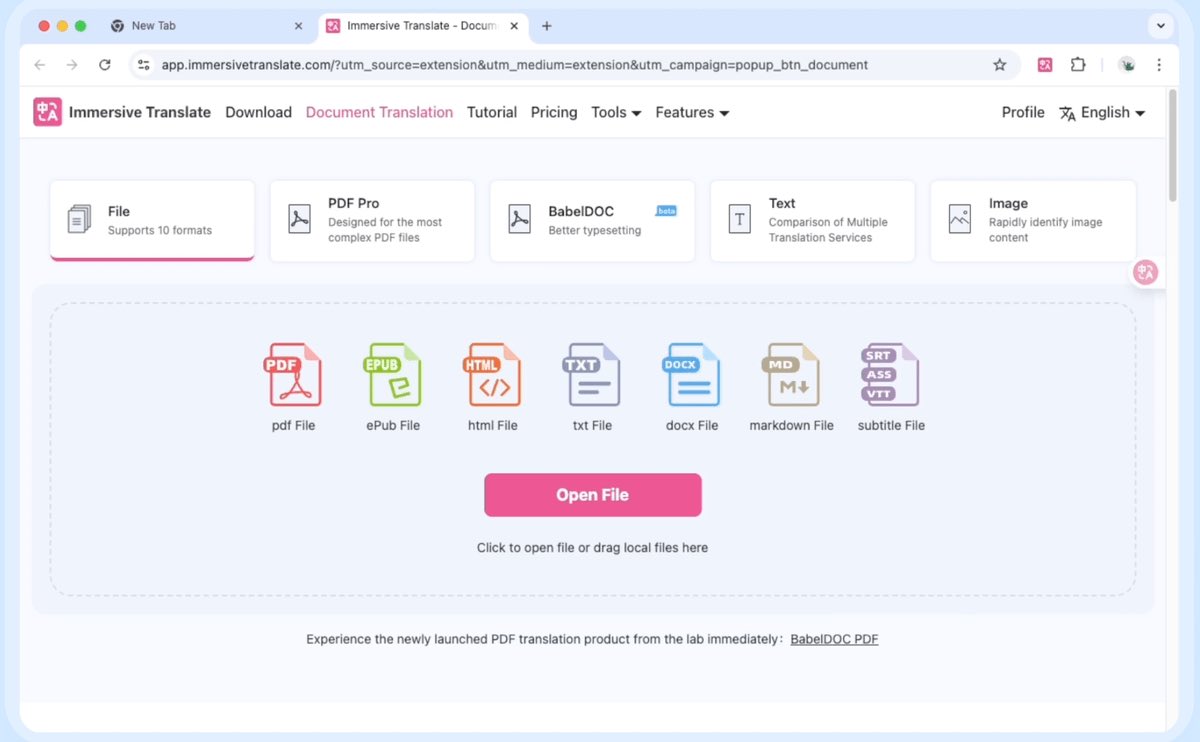
Task: Open the Chrome extensions puzzle icon
Action: point(1078,65)
